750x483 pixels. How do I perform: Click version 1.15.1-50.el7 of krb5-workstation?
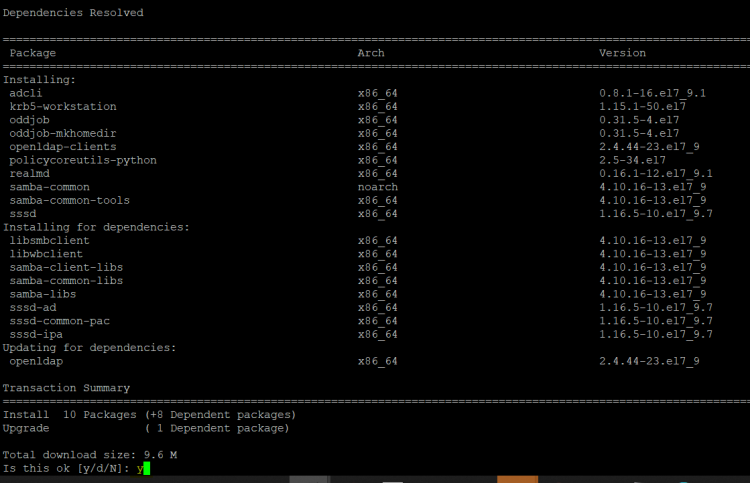(642, 107)
